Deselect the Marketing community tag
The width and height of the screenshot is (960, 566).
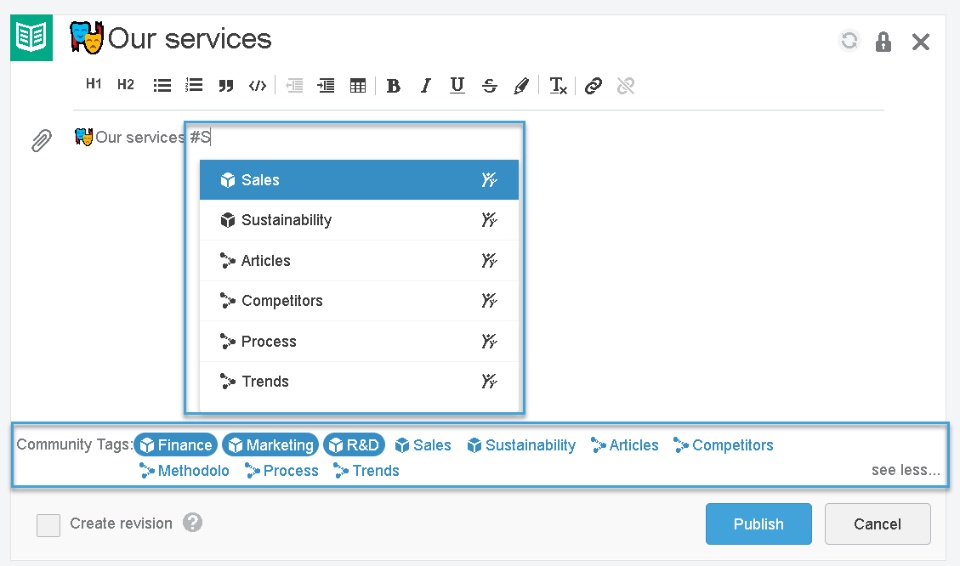click(270, 445)
